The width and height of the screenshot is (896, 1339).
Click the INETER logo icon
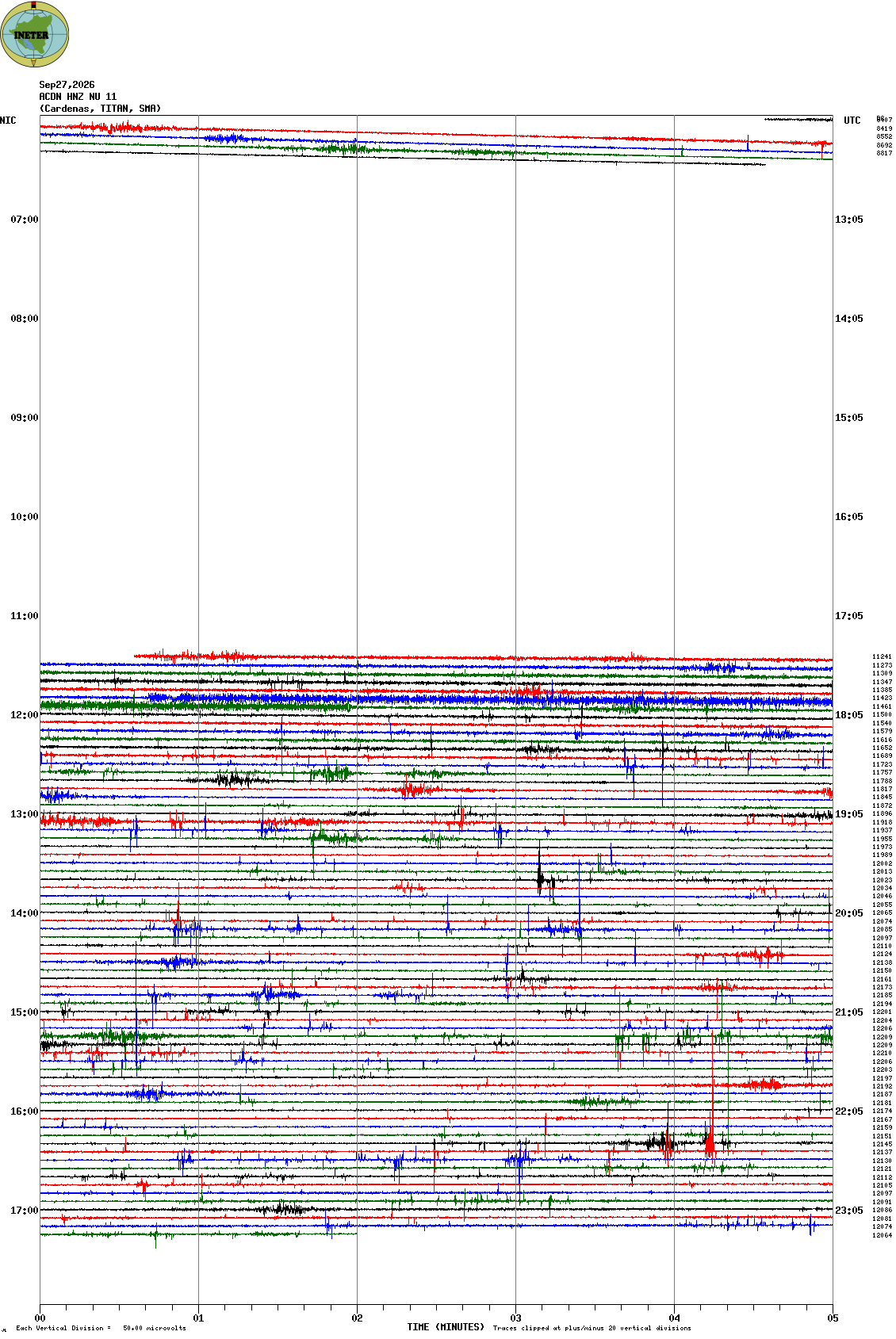tap(34, 34)
